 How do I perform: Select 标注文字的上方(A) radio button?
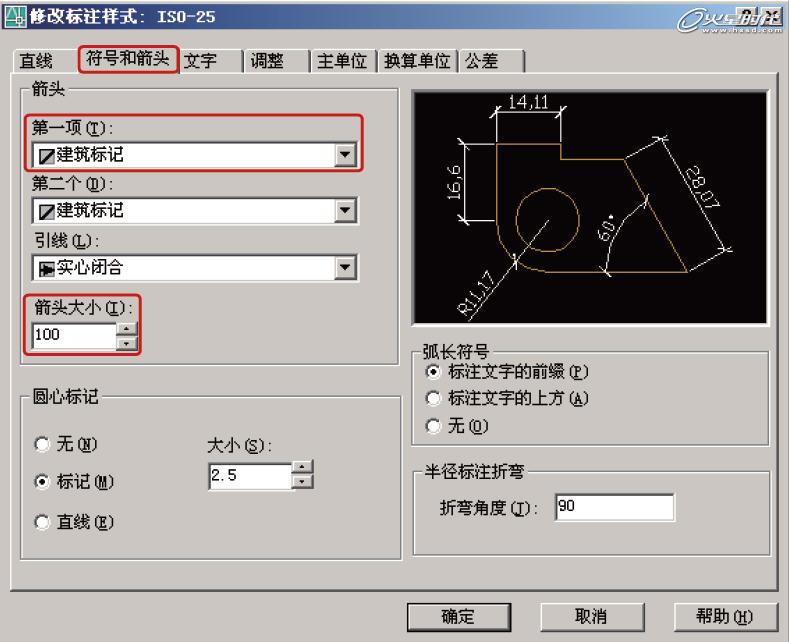(x=433, y=398)
